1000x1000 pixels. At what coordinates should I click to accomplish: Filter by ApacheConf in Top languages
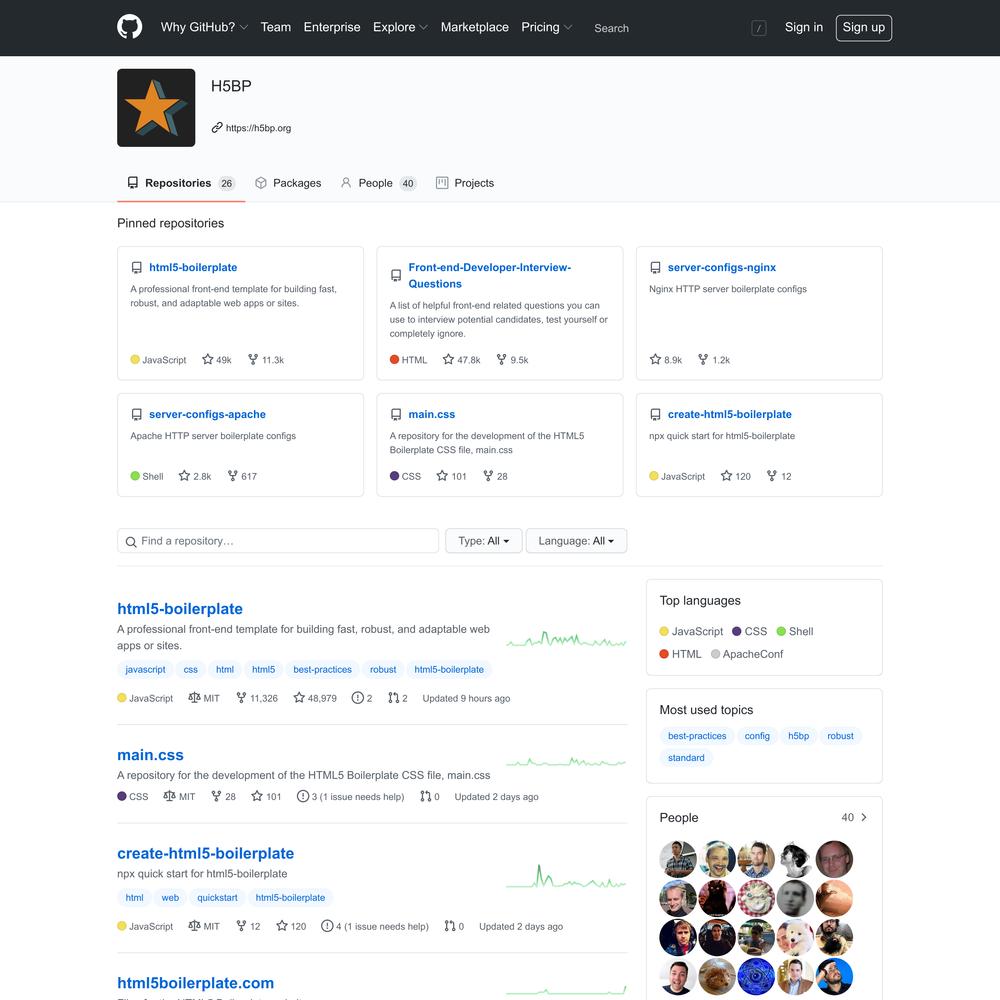(747, 654)
